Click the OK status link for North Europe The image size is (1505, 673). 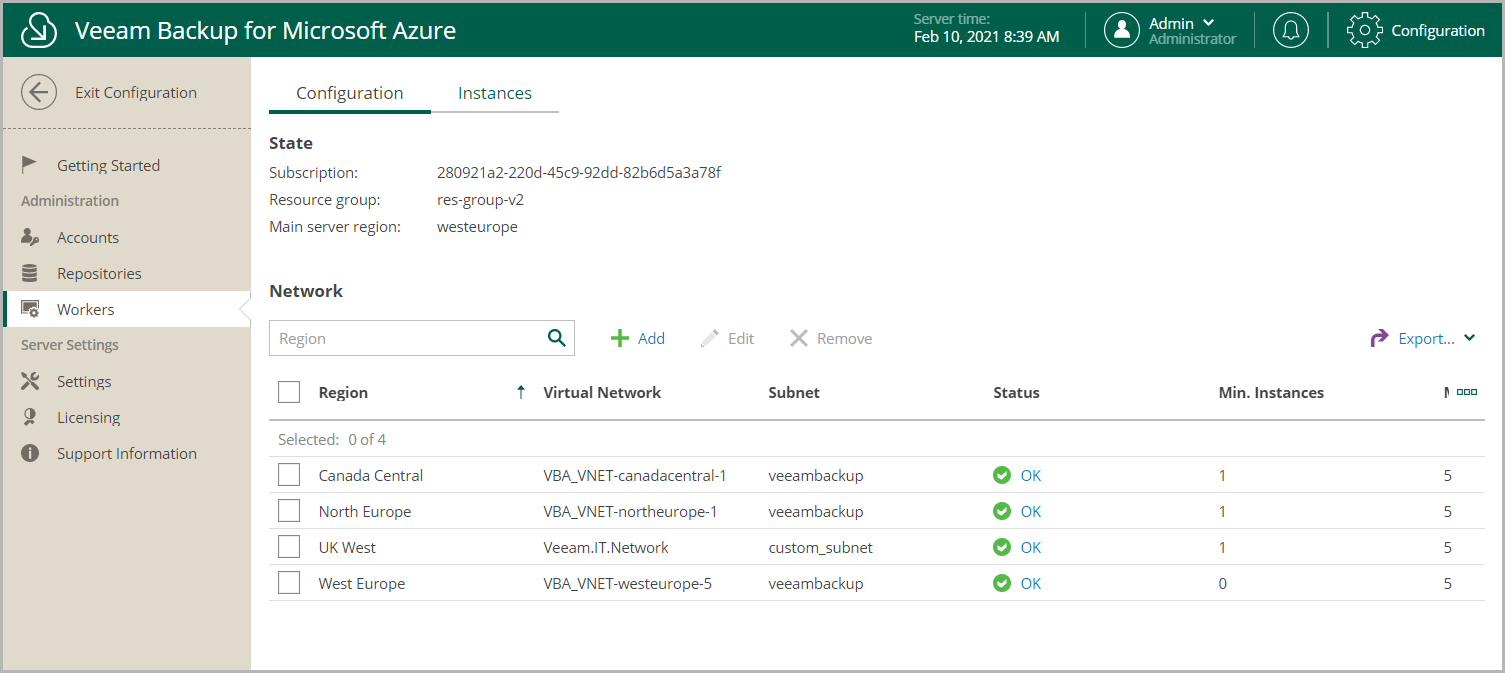(x=1031, y=511)
